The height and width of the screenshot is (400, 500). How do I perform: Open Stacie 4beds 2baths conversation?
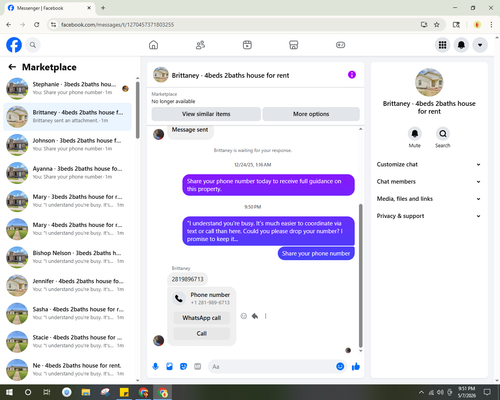67,341
